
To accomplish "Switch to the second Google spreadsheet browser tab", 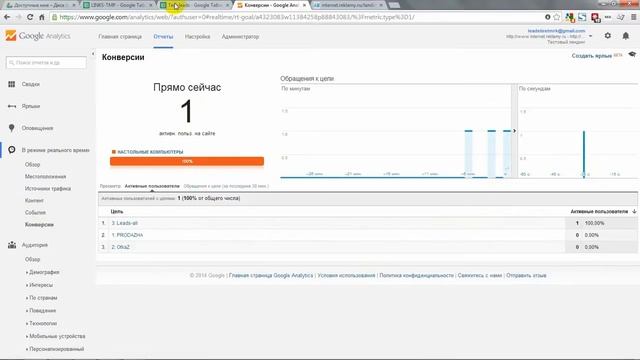I will [x=195, y=5].
